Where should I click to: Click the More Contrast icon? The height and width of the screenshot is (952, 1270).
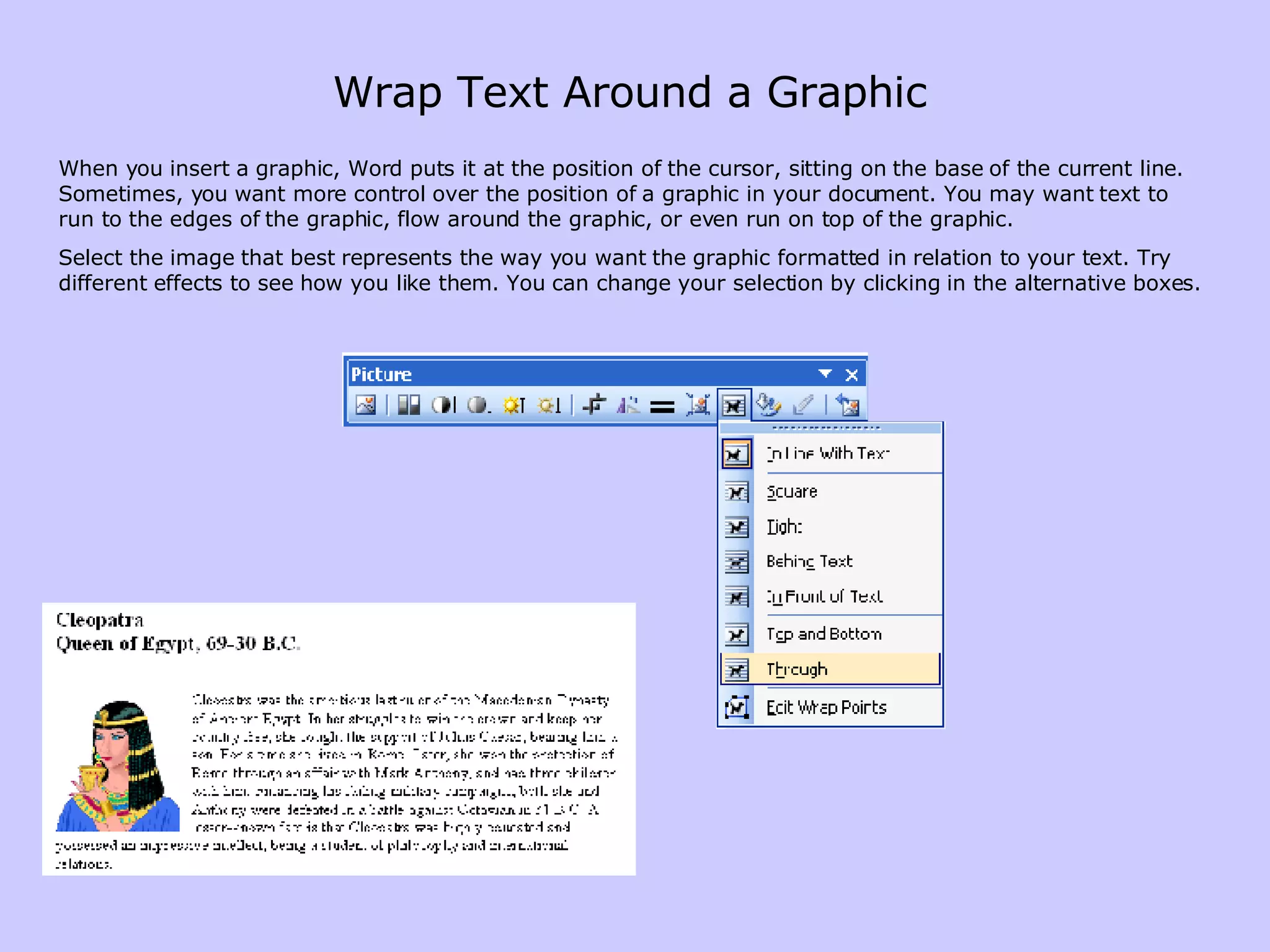(x=443, y=405)
